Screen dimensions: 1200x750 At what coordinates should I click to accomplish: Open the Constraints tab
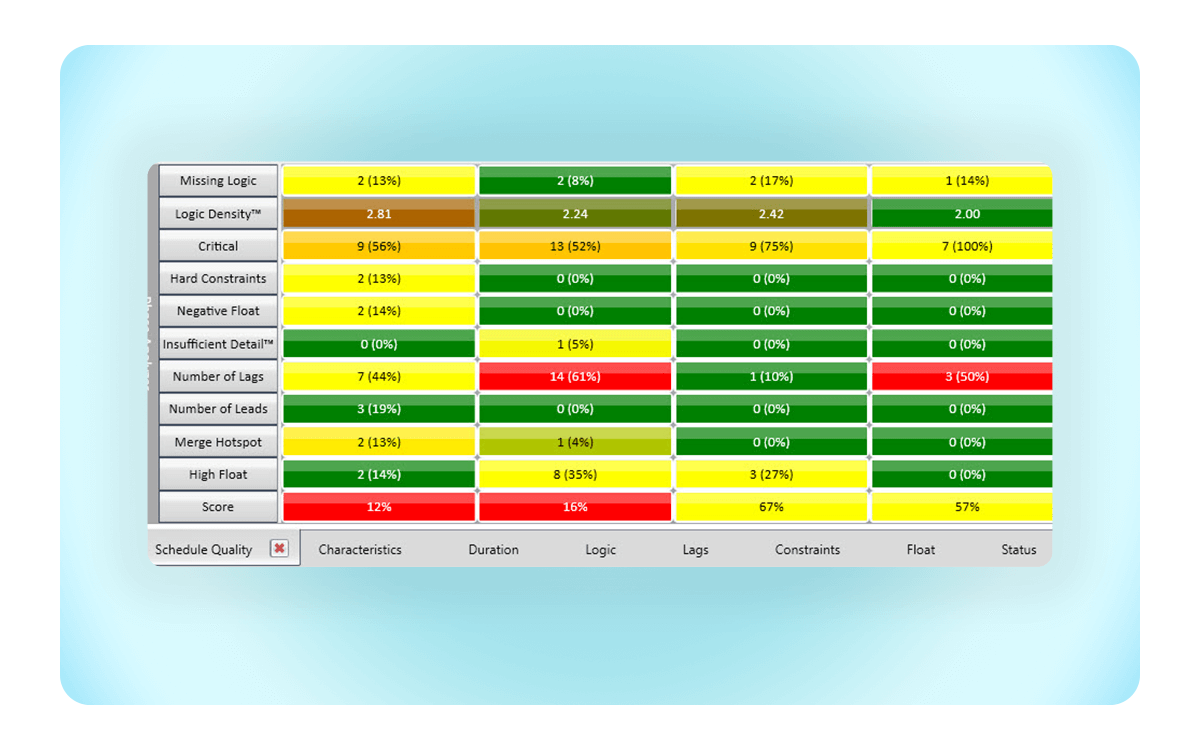pos(807,549)
